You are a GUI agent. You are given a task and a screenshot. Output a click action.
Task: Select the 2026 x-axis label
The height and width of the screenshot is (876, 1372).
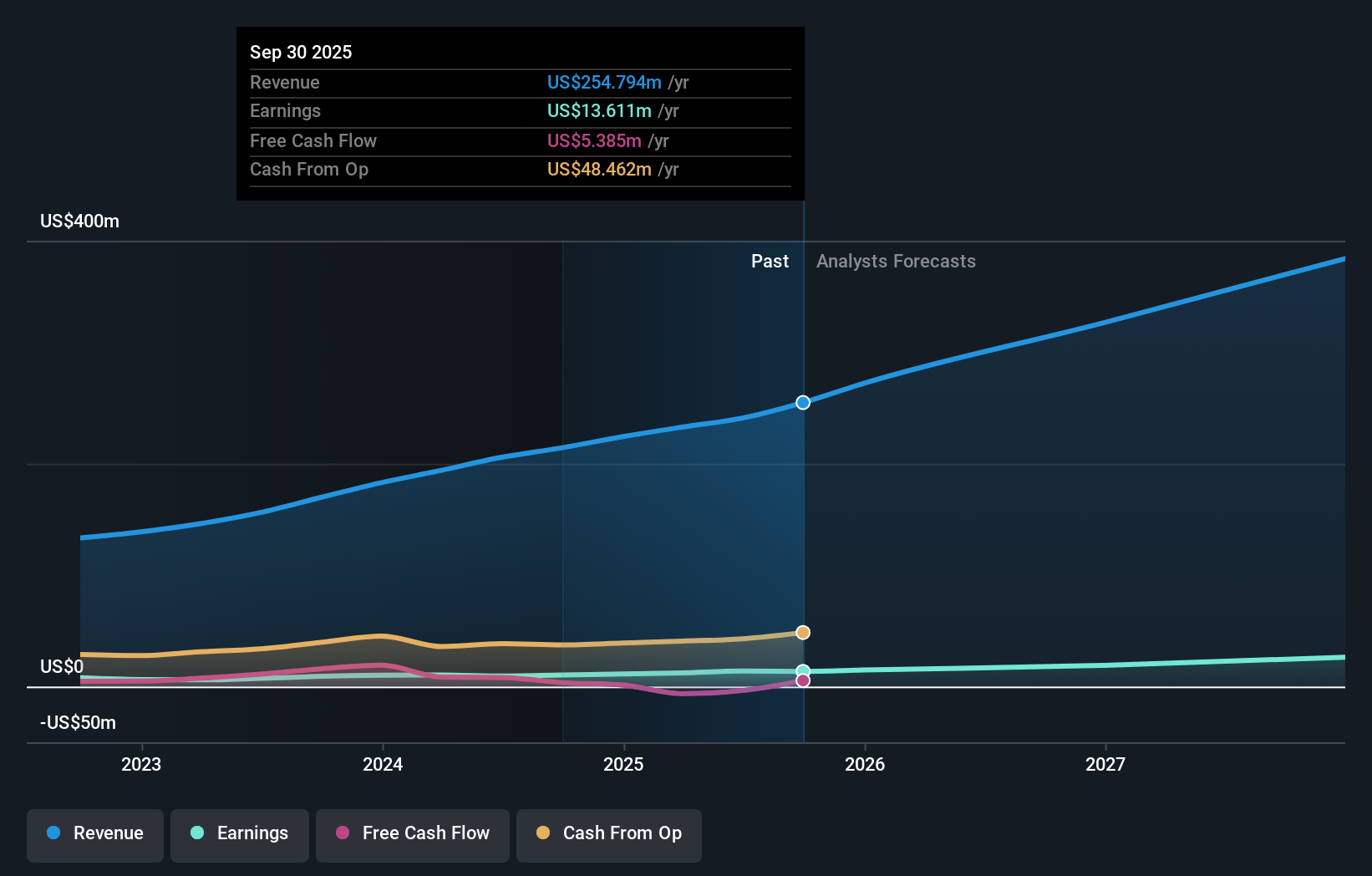[865, 764]
